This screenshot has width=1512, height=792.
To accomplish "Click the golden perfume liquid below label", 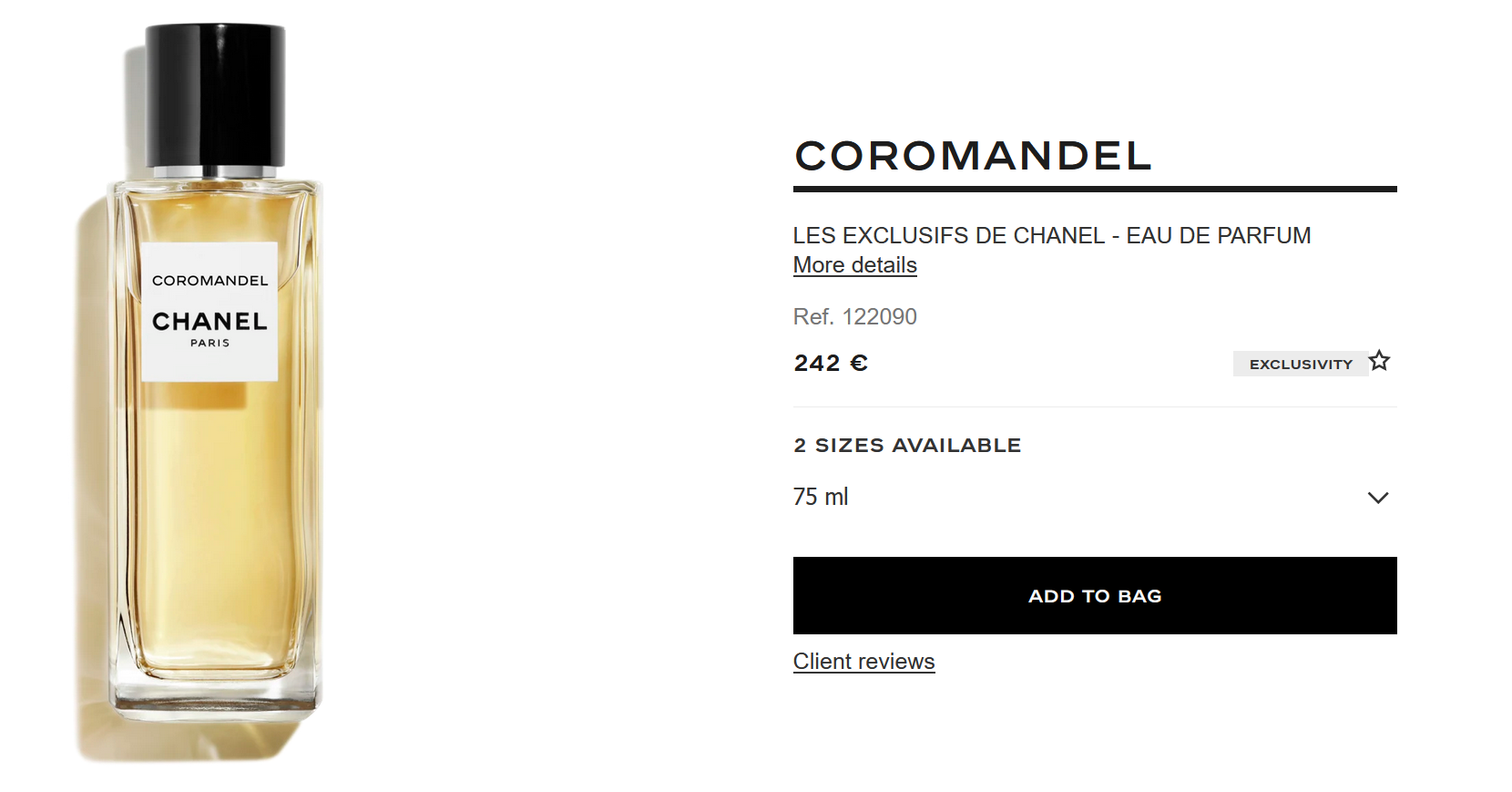I will tap(215, 529).
